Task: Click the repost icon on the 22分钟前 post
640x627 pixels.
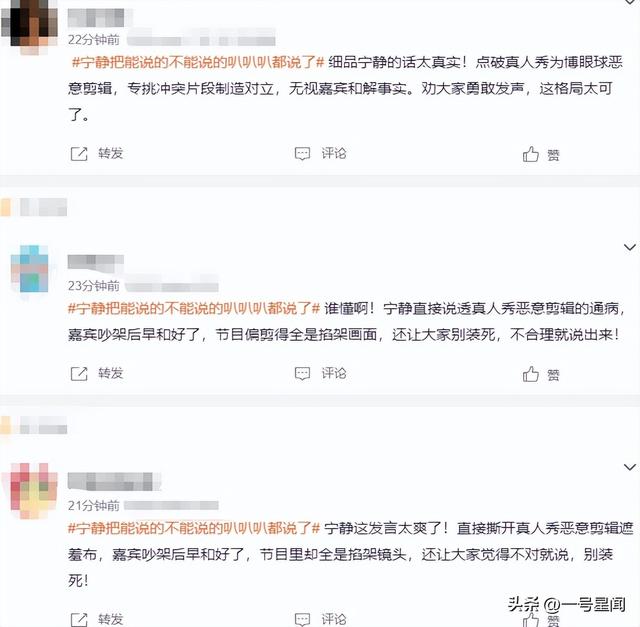Action: (79, 153)
